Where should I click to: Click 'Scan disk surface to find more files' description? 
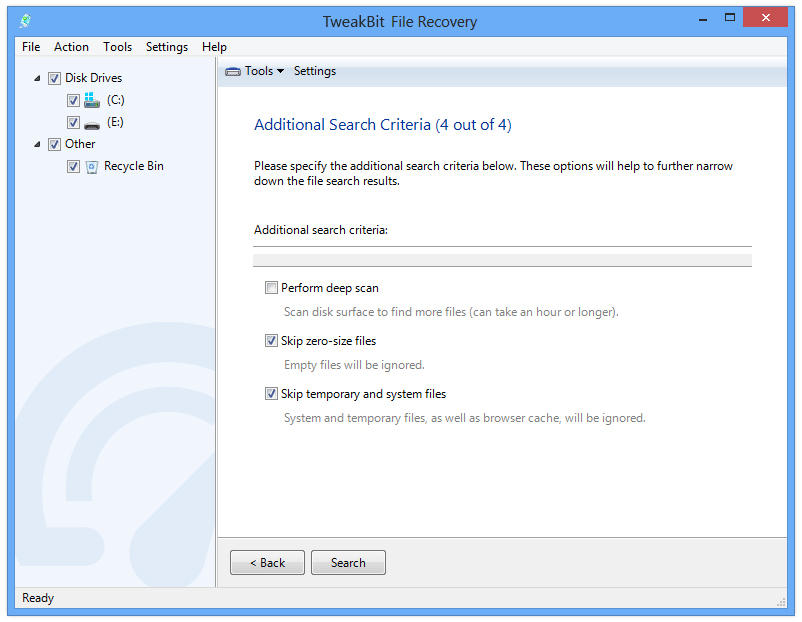(x=451, y=312)
